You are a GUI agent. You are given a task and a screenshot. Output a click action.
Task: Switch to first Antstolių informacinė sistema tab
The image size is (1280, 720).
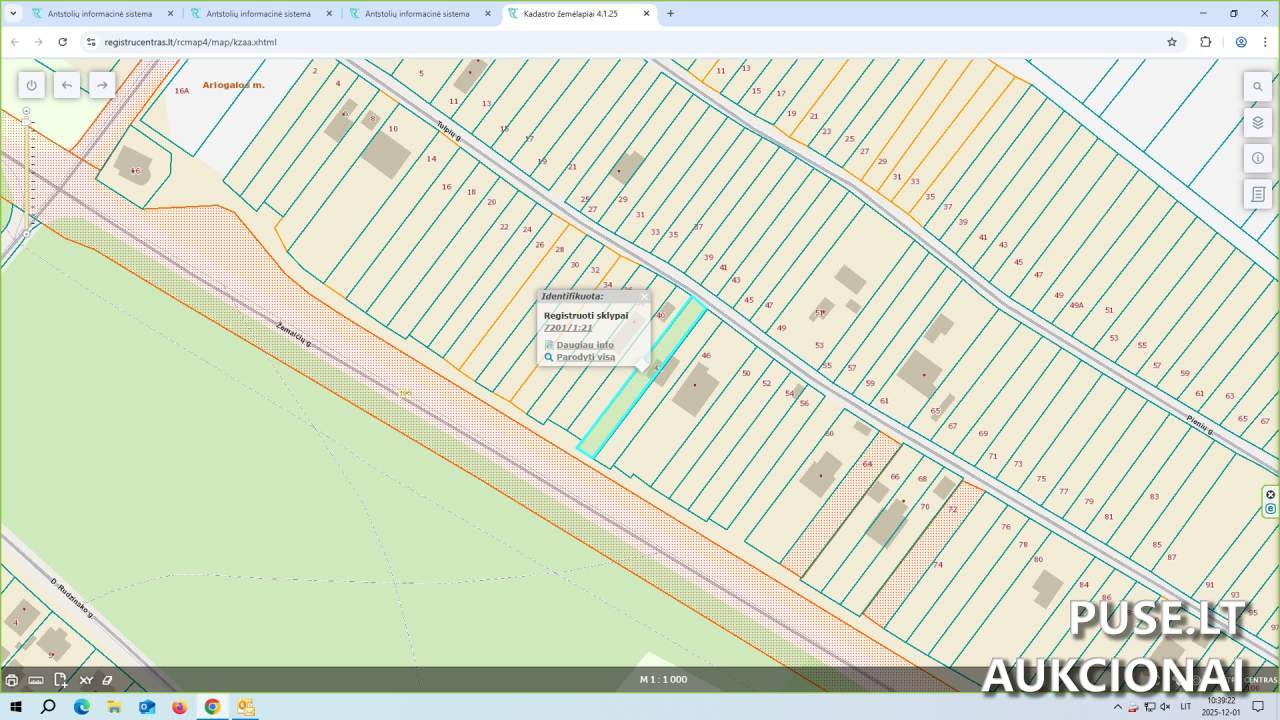coord(99,14)
